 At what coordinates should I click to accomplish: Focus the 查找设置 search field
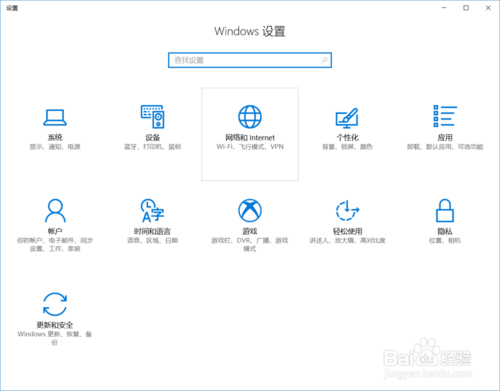click(250, 60)
